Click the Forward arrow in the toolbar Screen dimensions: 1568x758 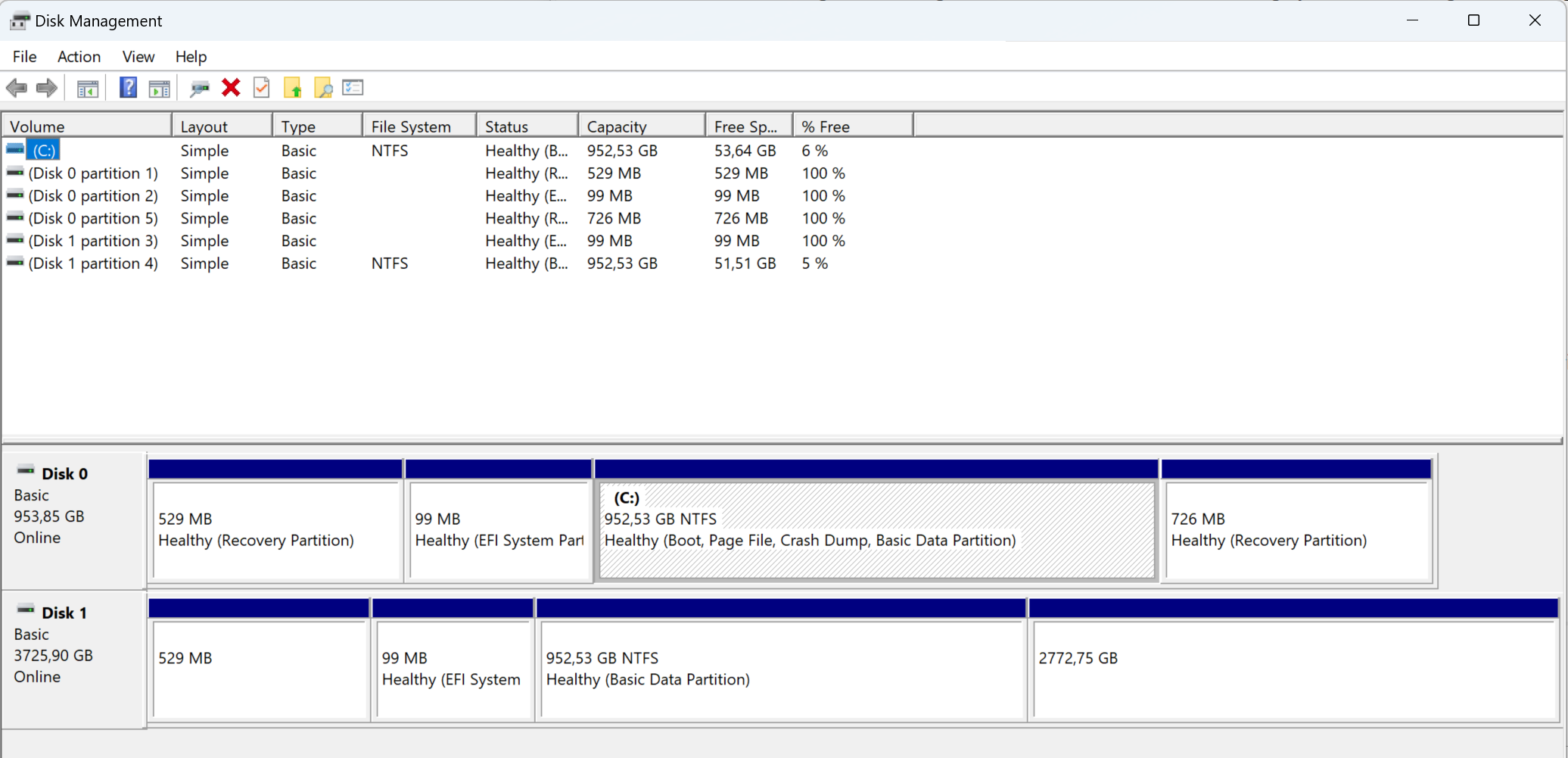tap(47, 89)
